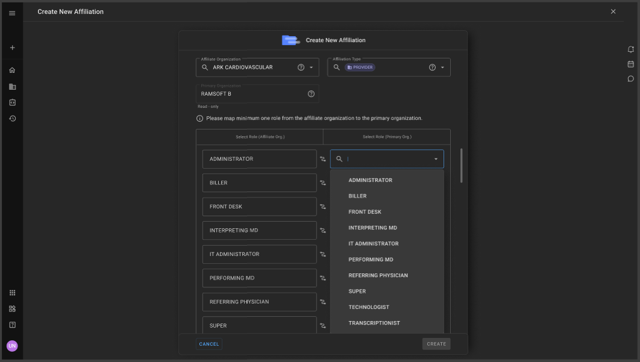
Task: Select REFERRING PHYSICIAN from the dropdown list
Action: [387, 275]
